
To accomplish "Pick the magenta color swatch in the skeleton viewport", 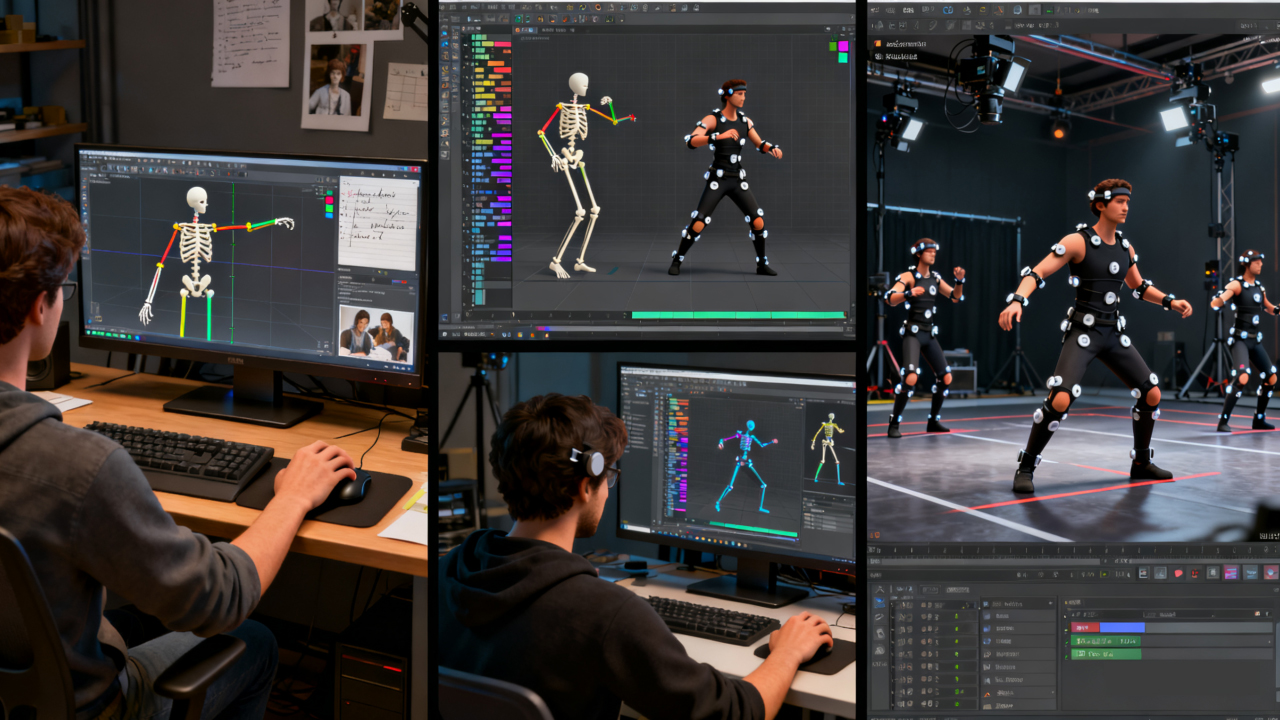I will (842, 45).
